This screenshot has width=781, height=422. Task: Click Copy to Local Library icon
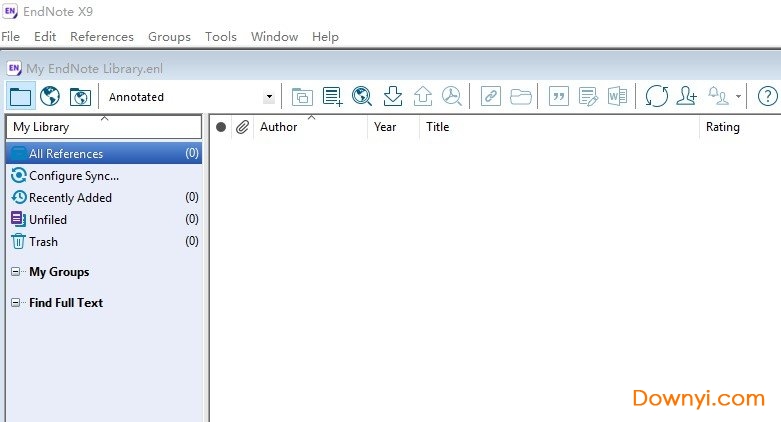coord(302,96)
